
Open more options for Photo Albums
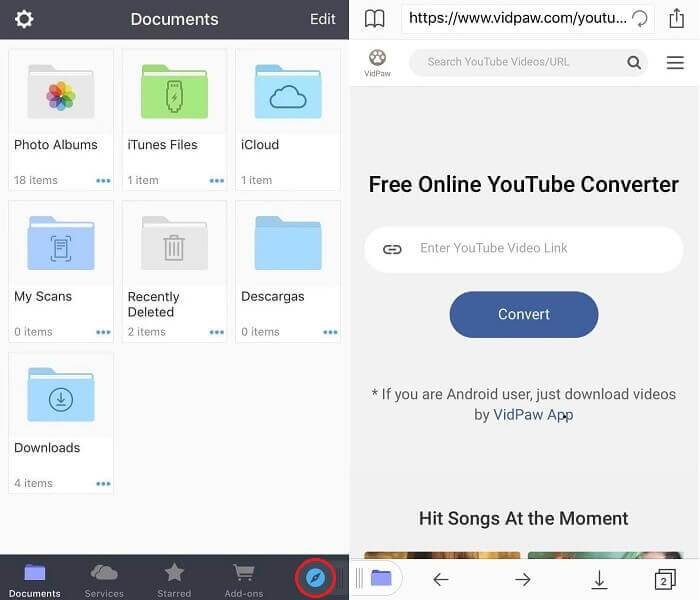point(103,181)
